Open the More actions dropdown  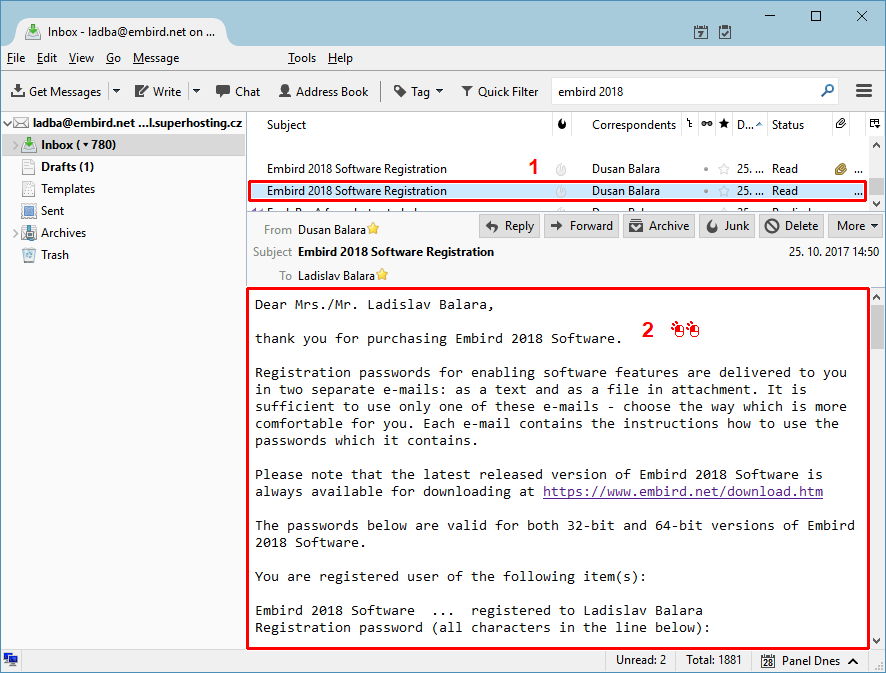(x=855, y=226)
